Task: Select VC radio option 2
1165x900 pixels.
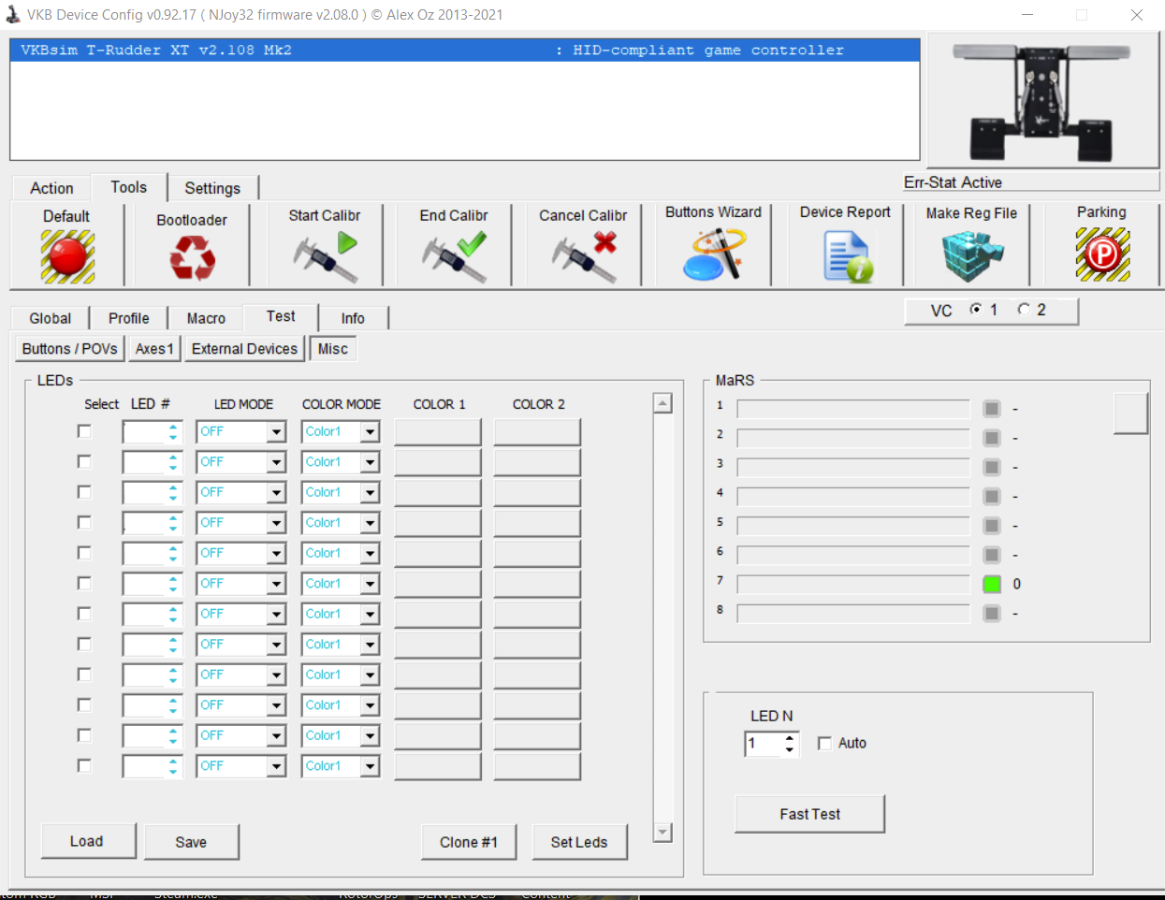Action: point(1024,309)
